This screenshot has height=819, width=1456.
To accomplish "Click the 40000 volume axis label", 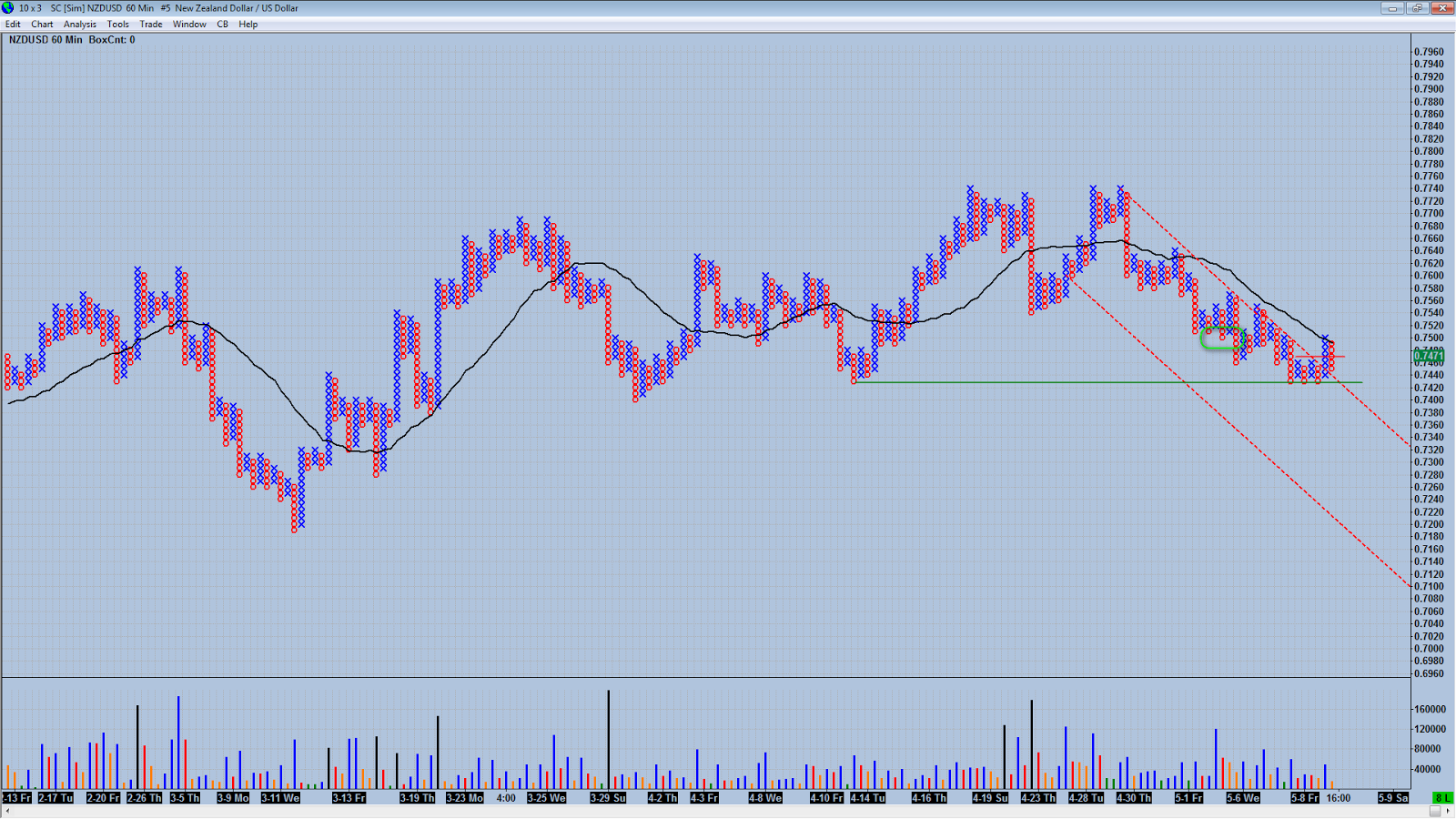I will [1427, 769].
